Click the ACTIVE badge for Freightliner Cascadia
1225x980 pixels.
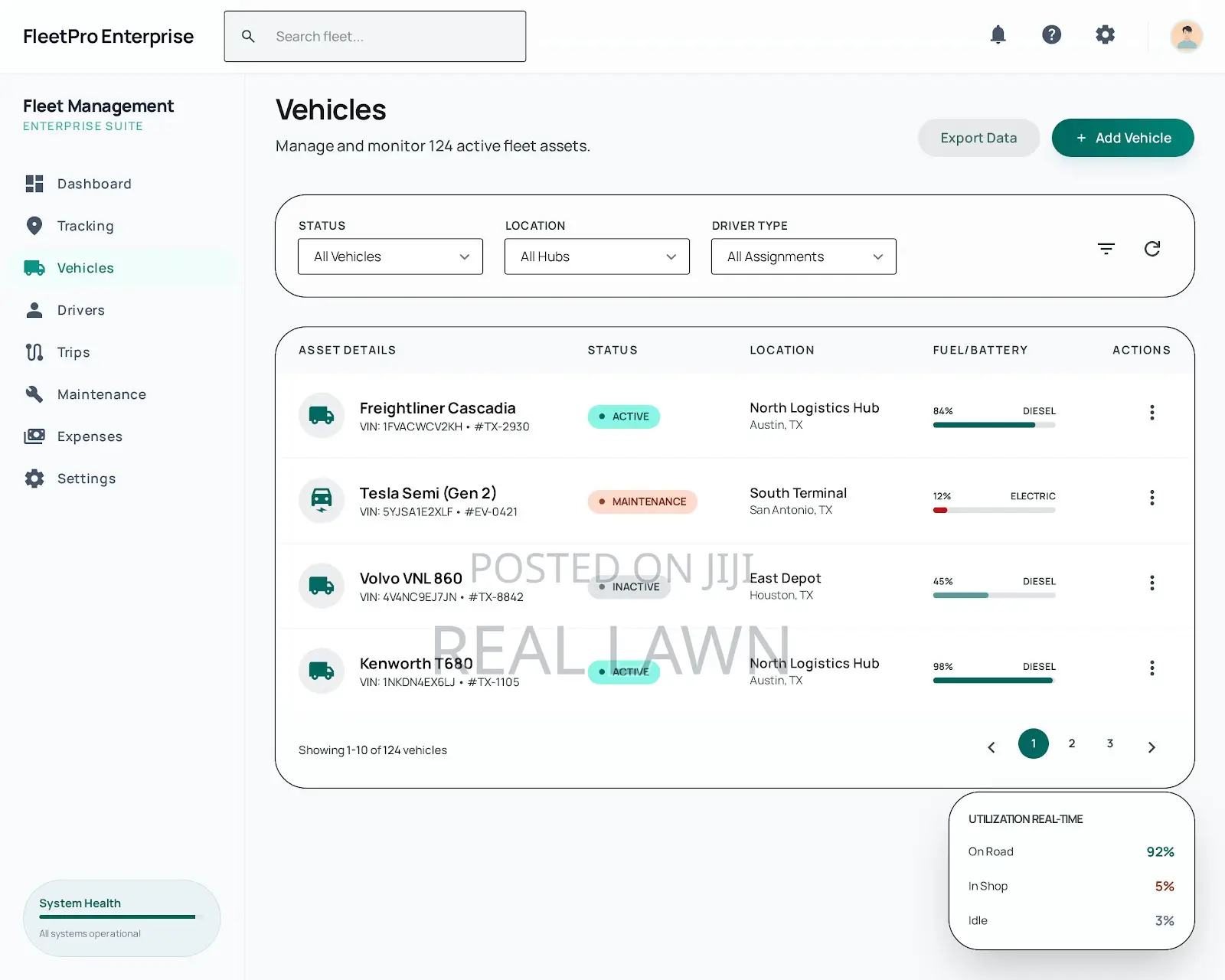[x=624, y=416]
